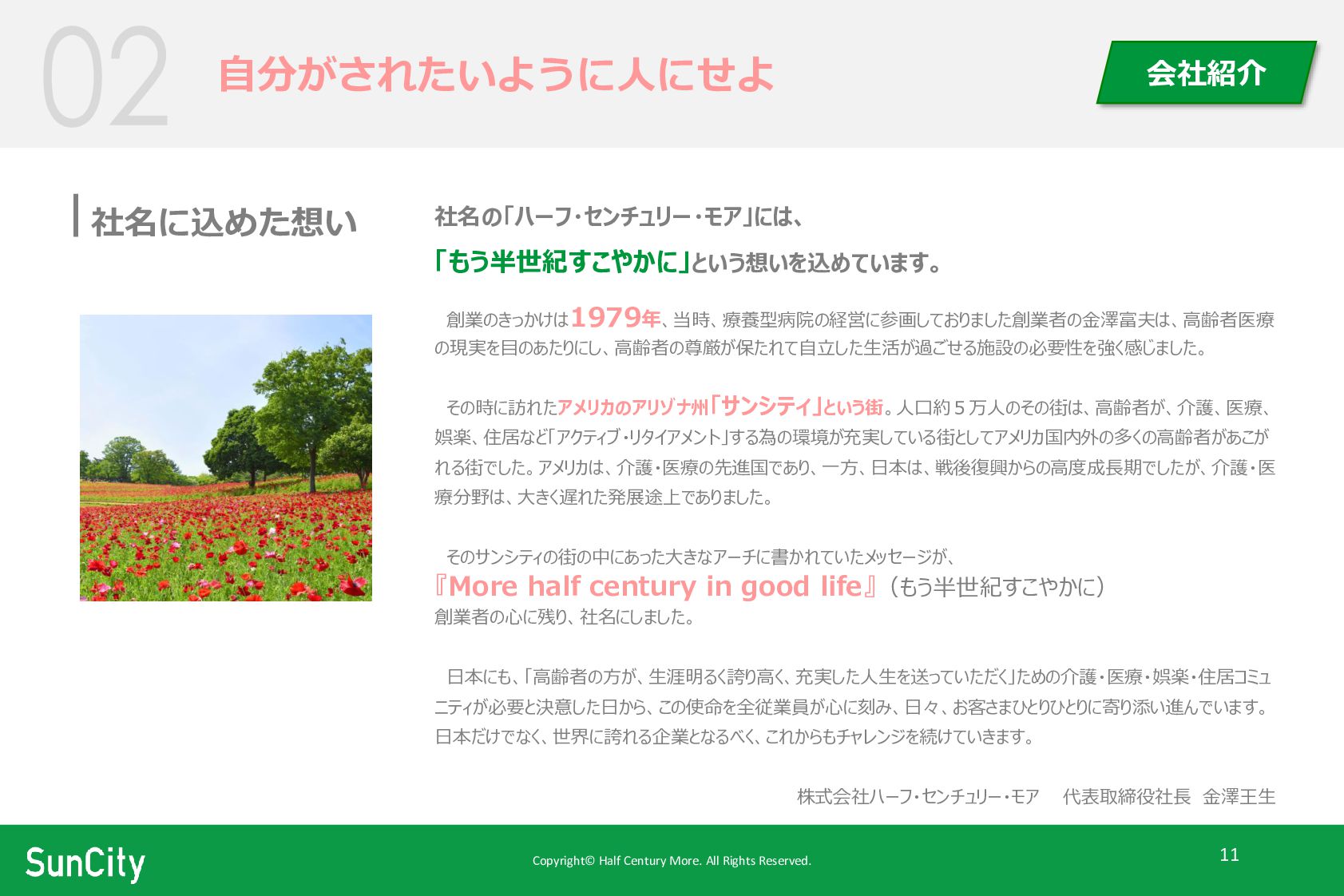Click the copyright notice in footer
Screen dimensions: 1344x896
coord(672,860)
